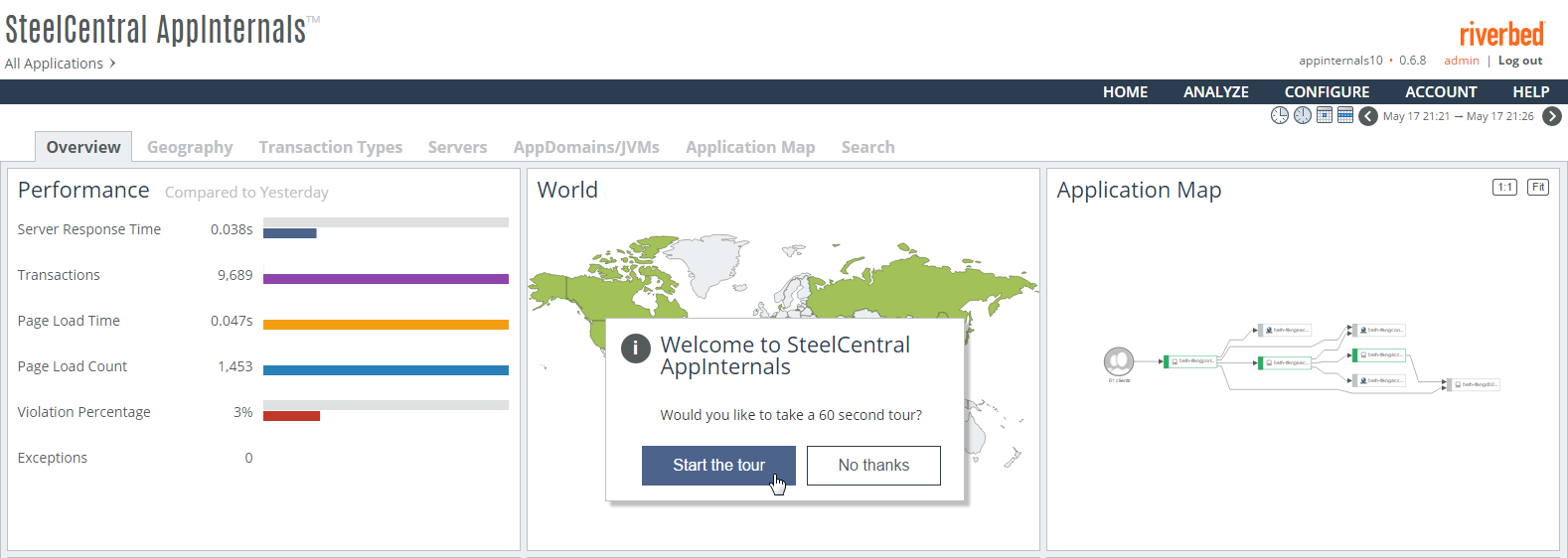The width and height of the screenshot is (1568, 558).
Task: Select the first clock time-range icon
Action: (1280, 115)
